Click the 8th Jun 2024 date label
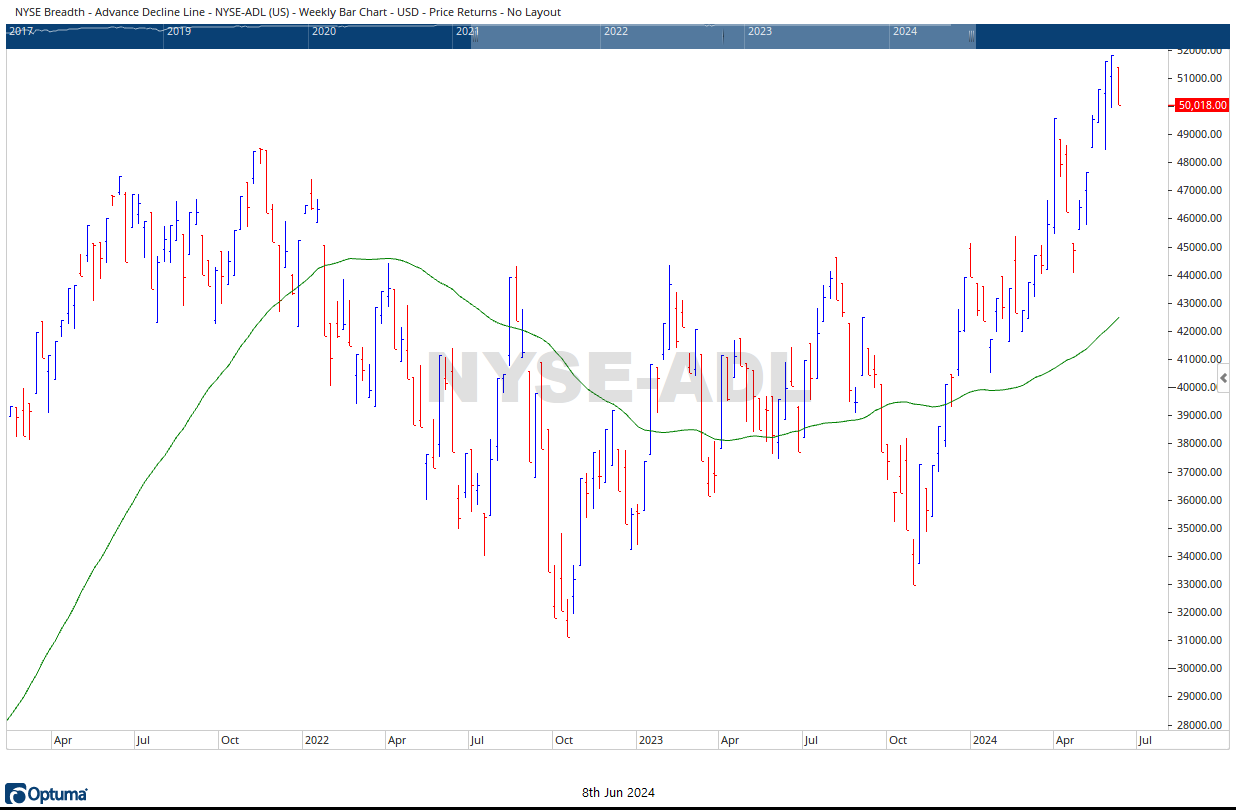The image size is (1236, 810). click(x=618, y=793)
